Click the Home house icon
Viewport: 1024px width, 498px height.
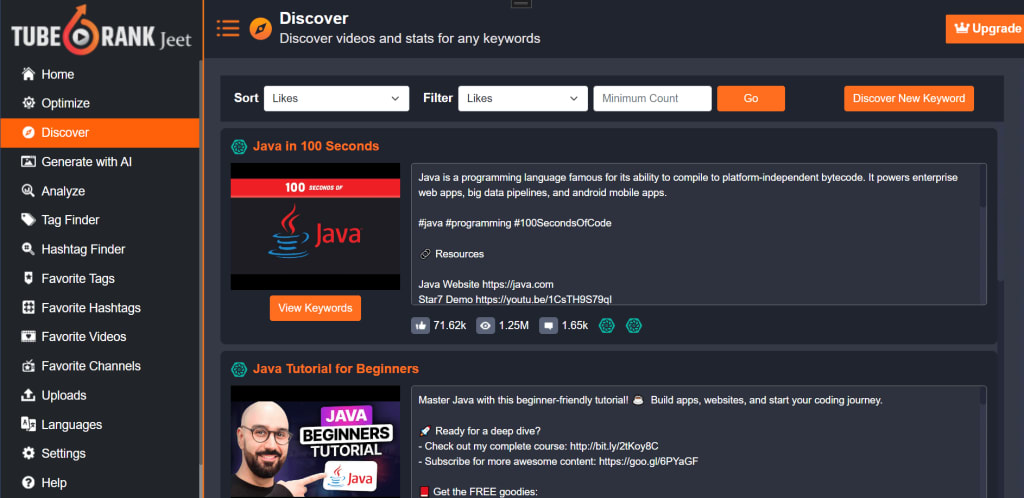coord(28,74)
